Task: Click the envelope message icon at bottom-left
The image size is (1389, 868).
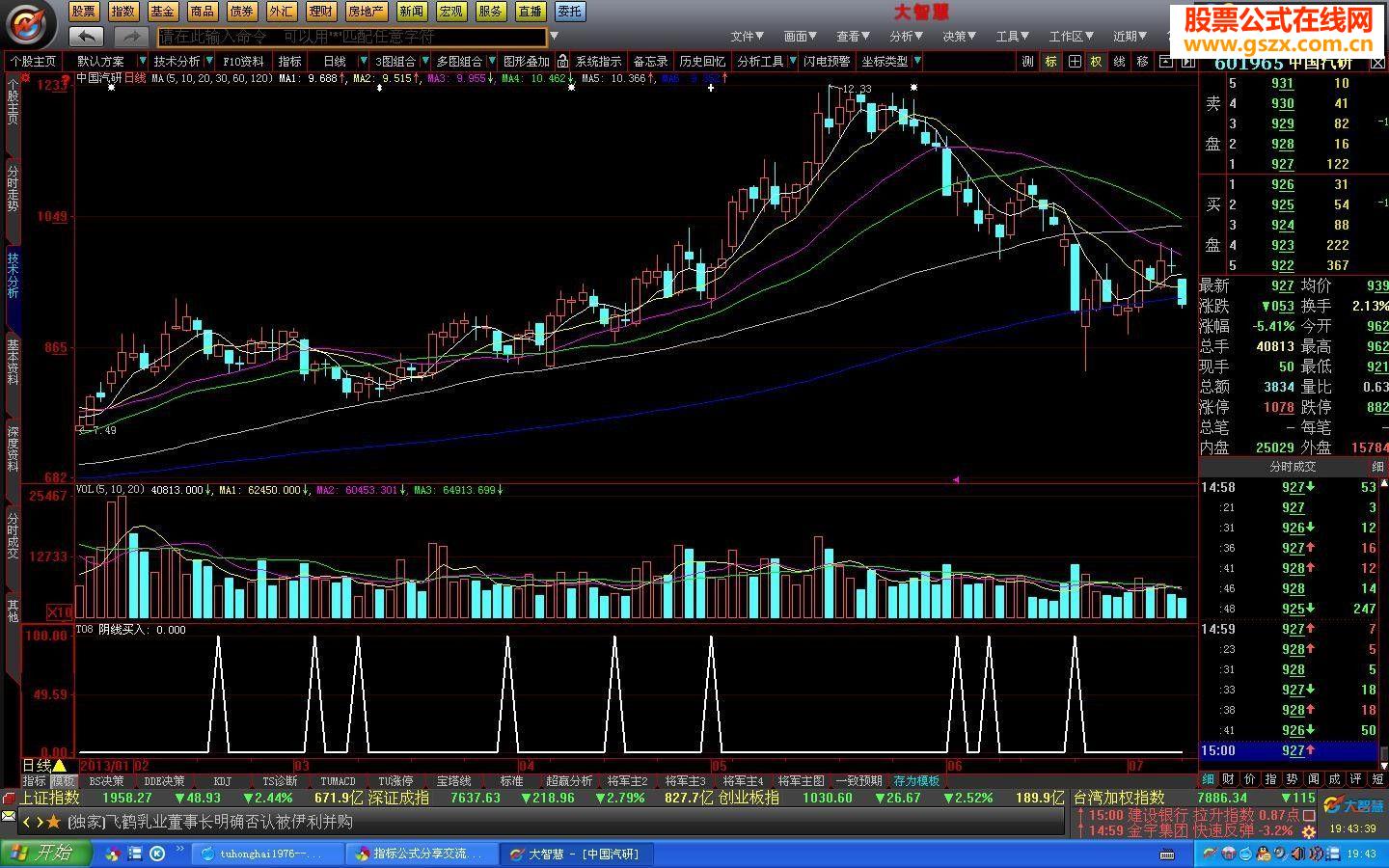Action: click(x=9, y=818)
